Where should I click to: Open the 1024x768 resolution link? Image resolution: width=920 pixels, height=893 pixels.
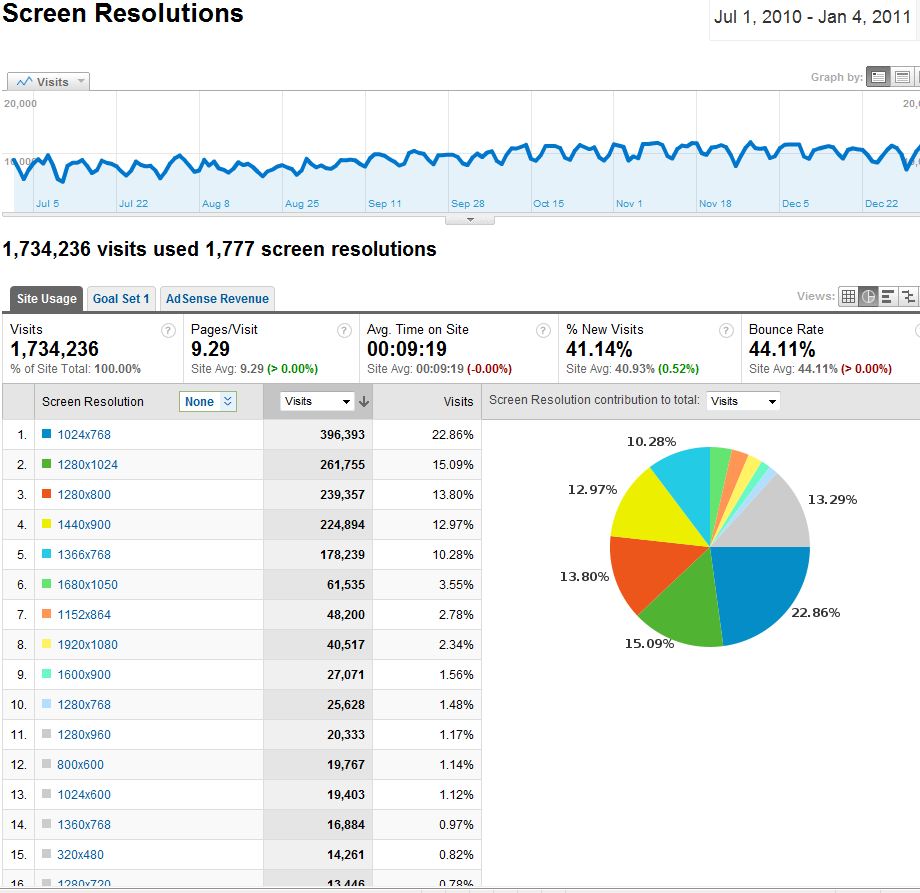pyautogui.click(x=84, y=435)
